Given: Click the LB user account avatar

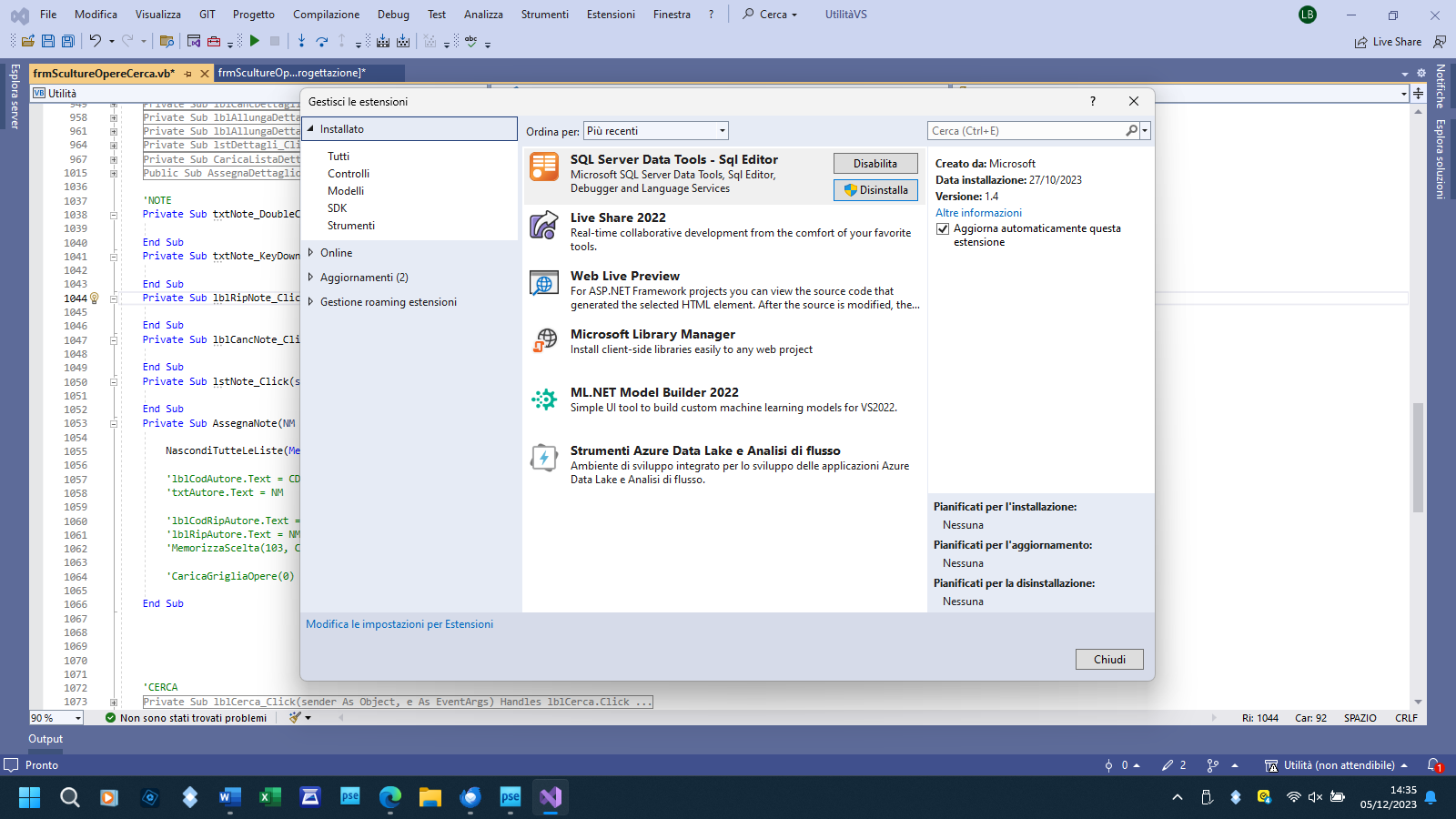Looking at the screenshot, I should click(x=1308, y=15).
